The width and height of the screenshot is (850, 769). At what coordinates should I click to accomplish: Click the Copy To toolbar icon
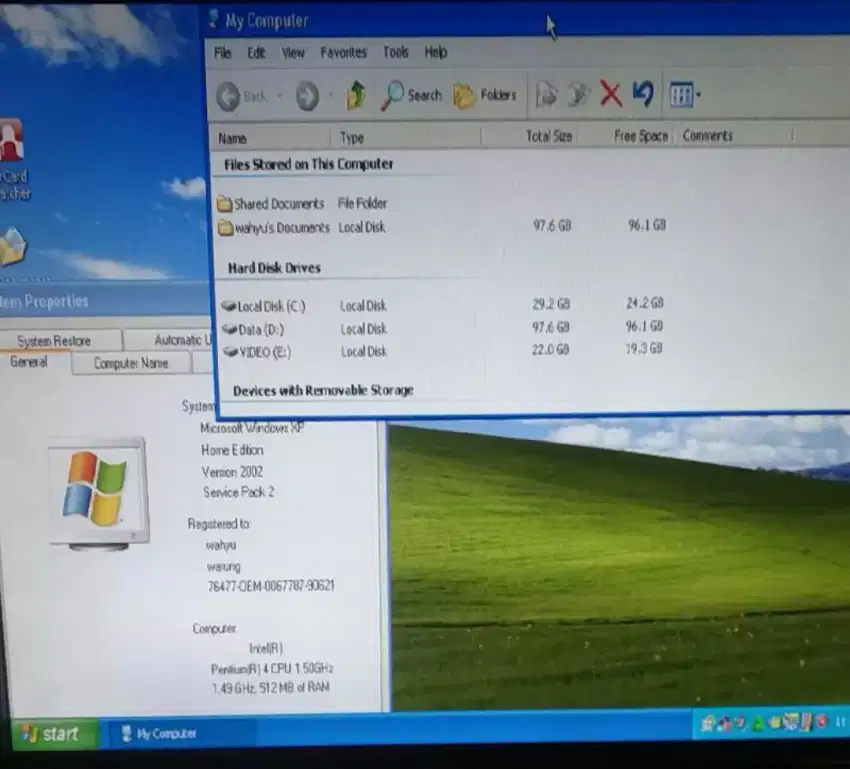coord(578,94)
